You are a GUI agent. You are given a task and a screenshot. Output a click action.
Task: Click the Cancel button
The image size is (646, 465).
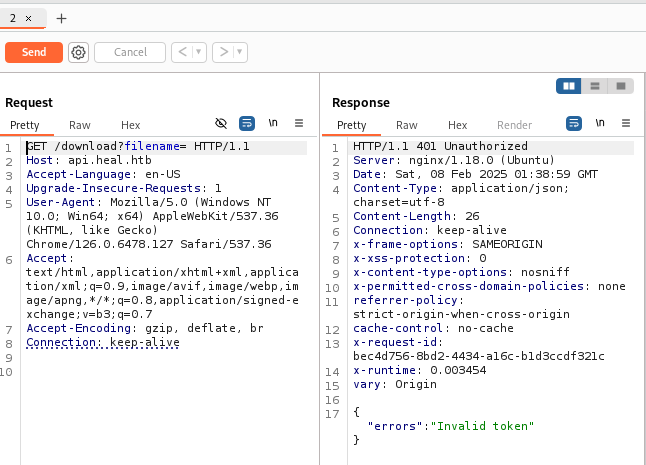[130, 52]
